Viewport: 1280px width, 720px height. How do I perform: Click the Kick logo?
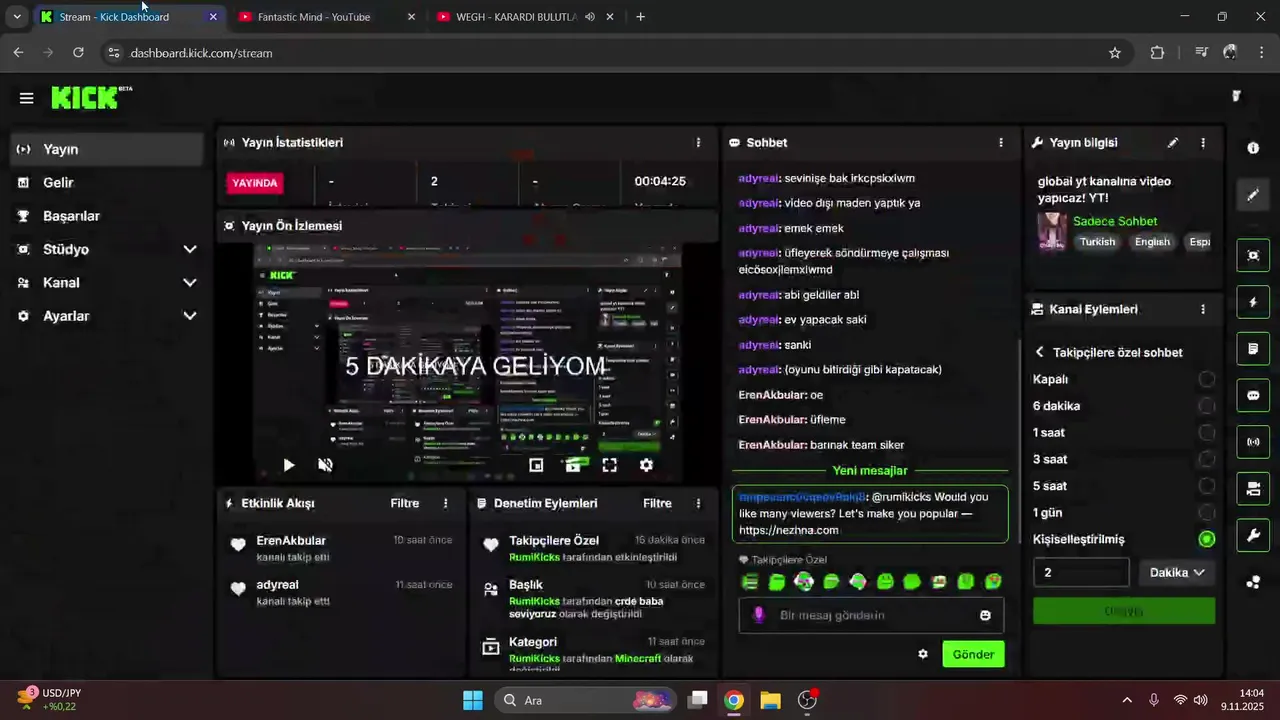pos(91,97)
